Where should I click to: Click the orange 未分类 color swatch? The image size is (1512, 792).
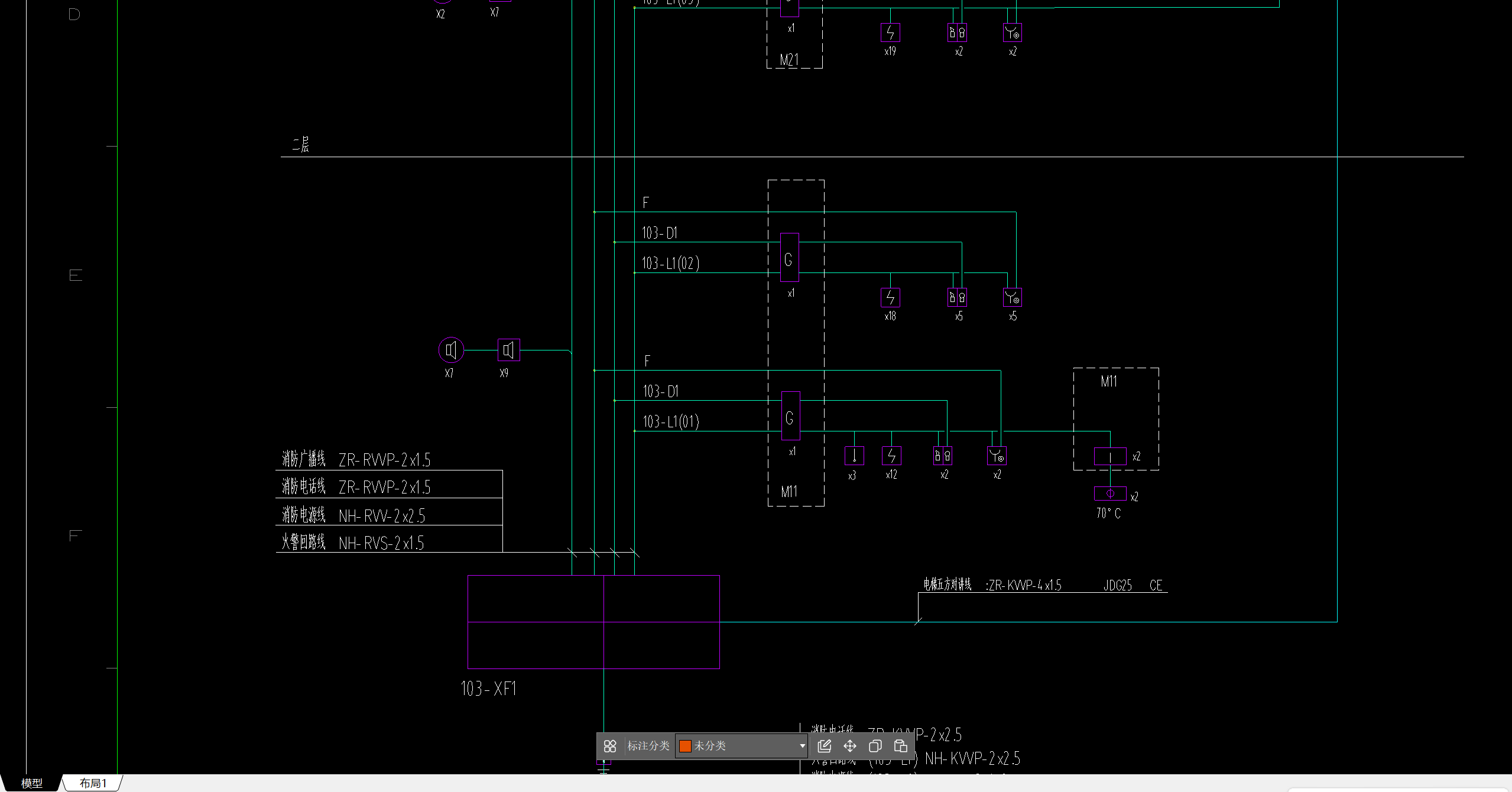pyautogui.click(x=686, y=746)
